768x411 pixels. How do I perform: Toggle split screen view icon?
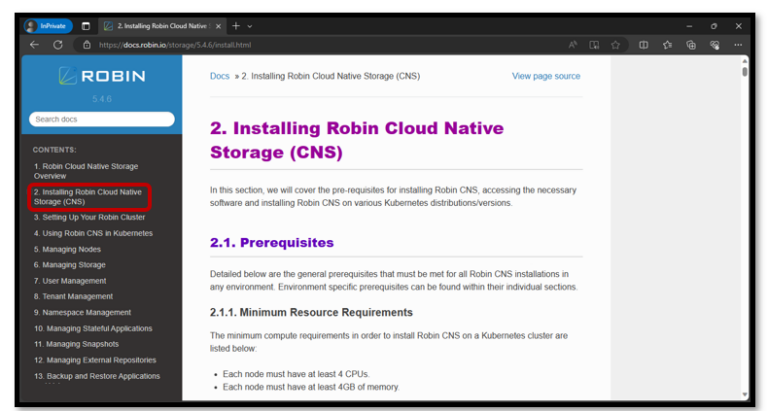pos(644,45)
